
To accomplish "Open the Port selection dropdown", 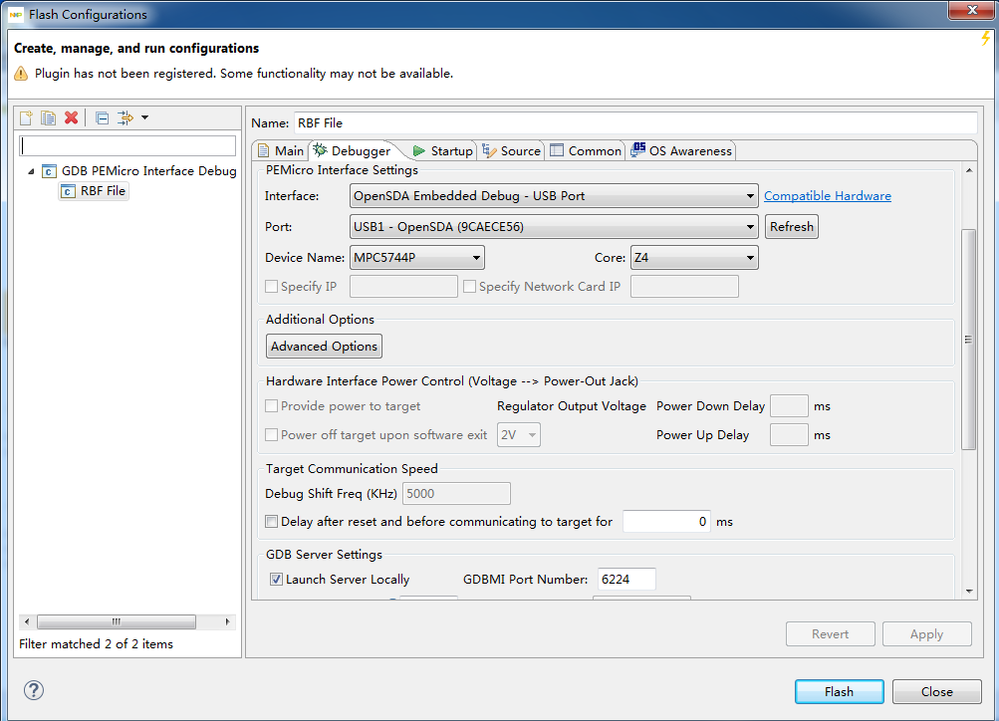I will pos(554,227).
